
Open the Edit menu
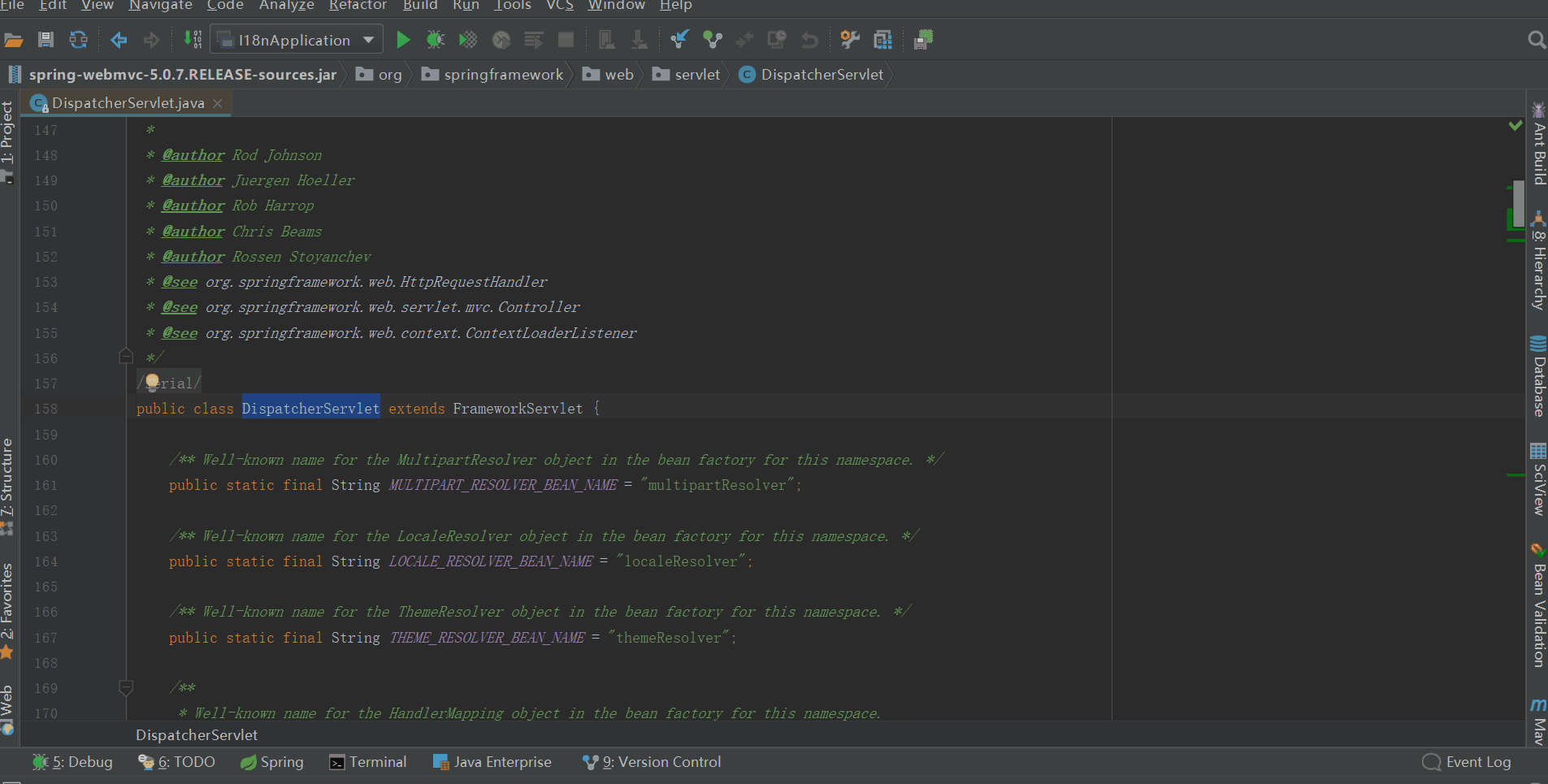[53, 6]
